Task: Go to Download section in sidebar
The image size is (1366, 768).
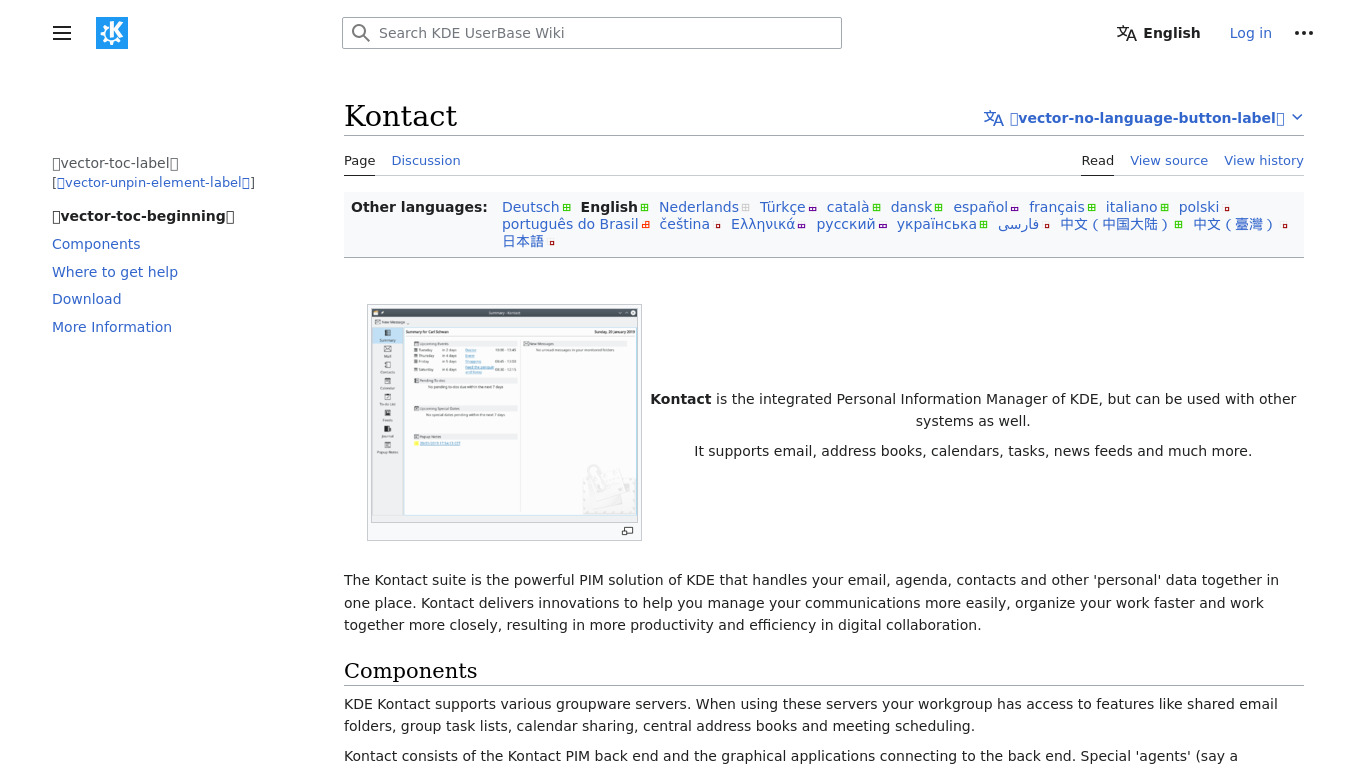Action: click(87, 299)
